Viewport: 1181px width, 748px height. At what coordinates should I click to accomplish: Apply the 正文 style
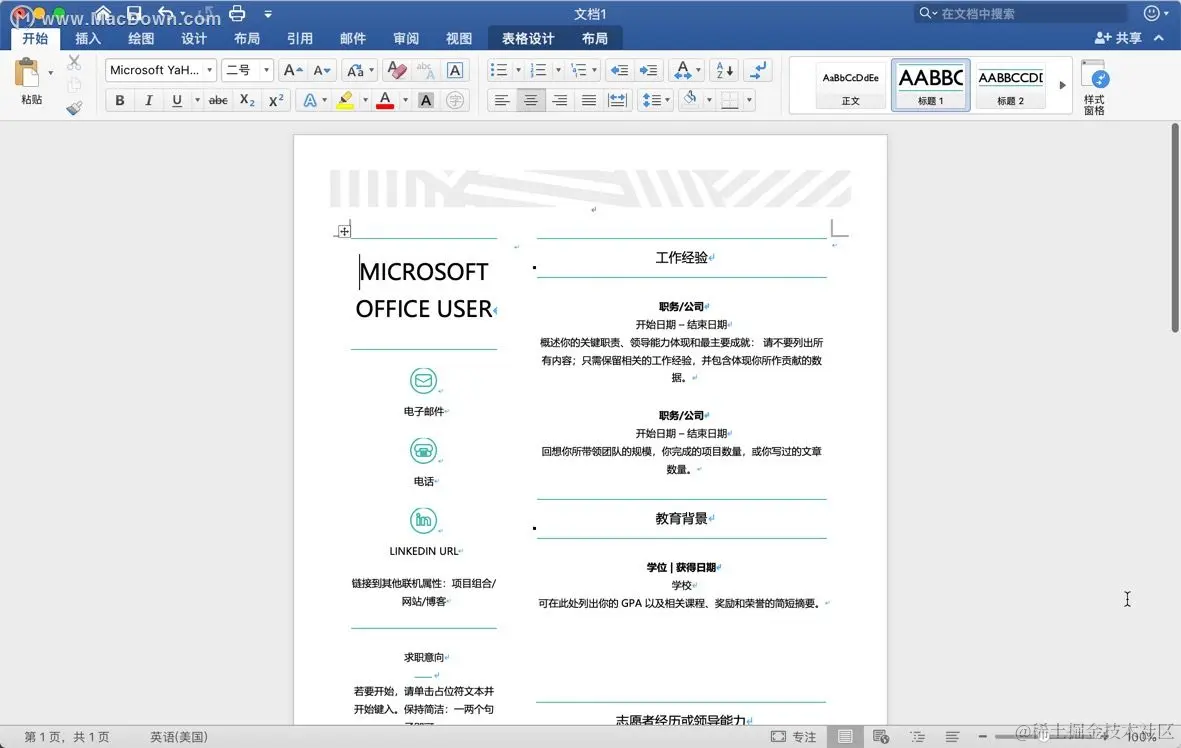point(850,85)
